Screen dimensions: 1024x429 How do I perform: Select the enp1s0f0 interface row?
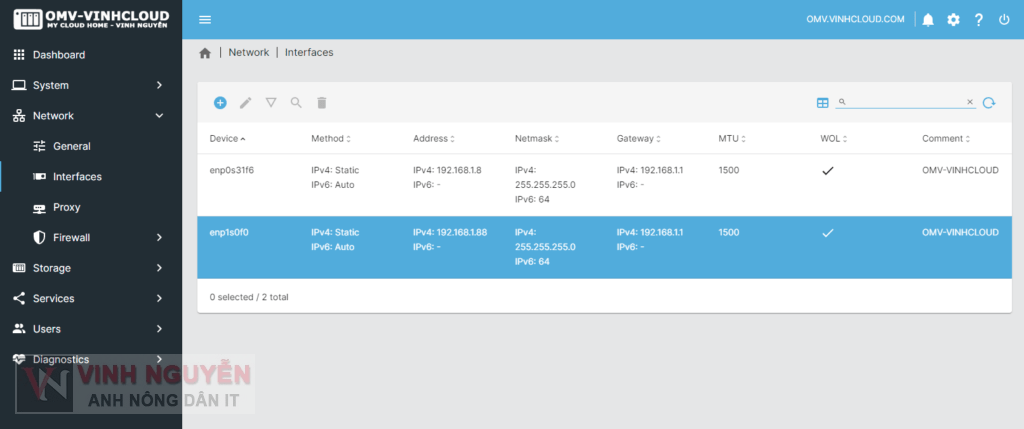pyautogui.click(x=605, y=247)
